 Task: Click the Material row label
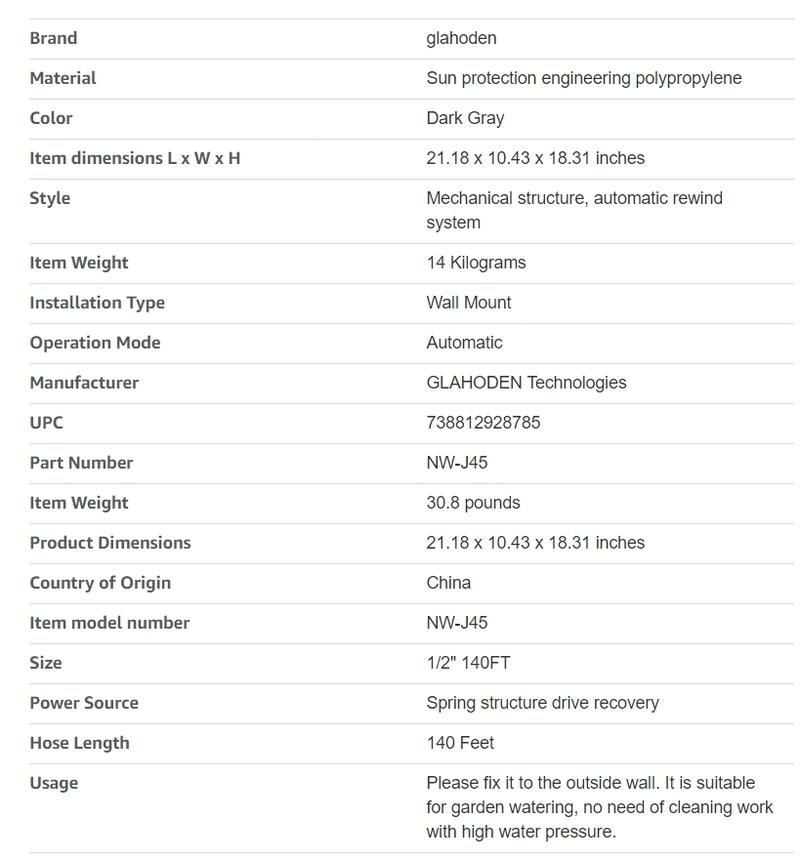click(x=63, y=78)
